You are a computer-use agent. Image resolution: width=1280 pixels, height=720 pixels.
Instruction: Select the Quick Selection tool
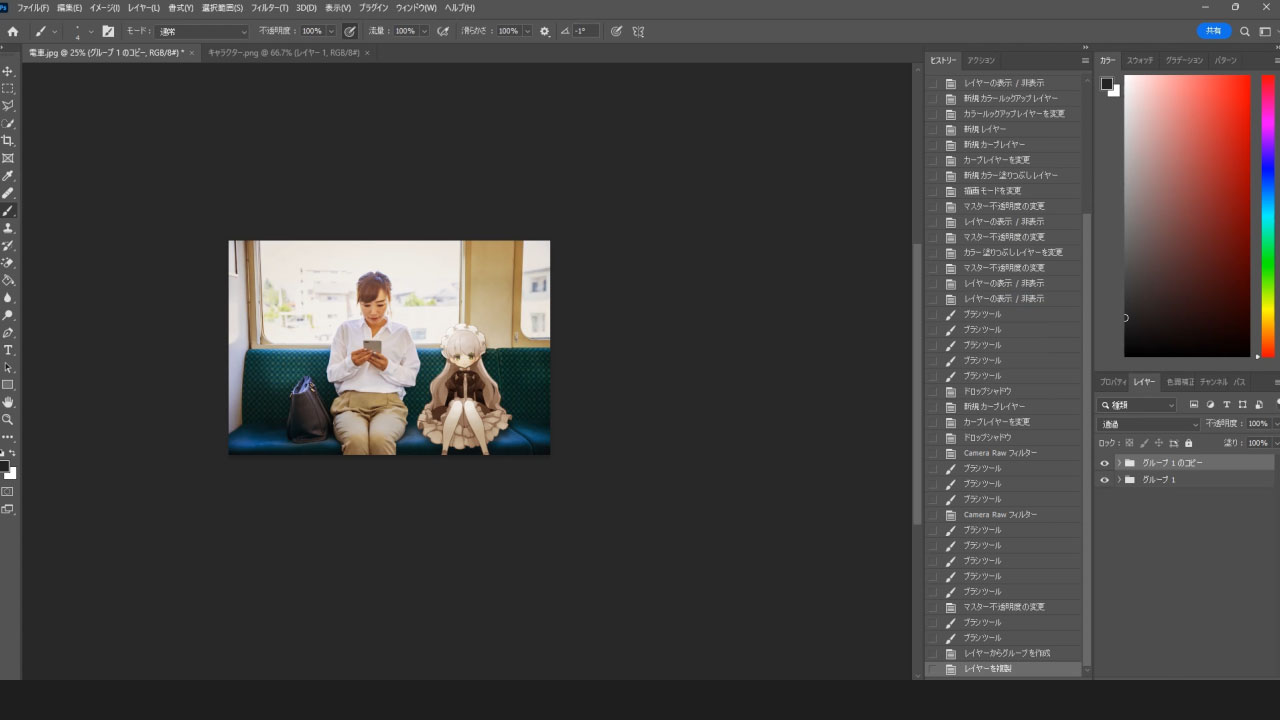(8, 123)
